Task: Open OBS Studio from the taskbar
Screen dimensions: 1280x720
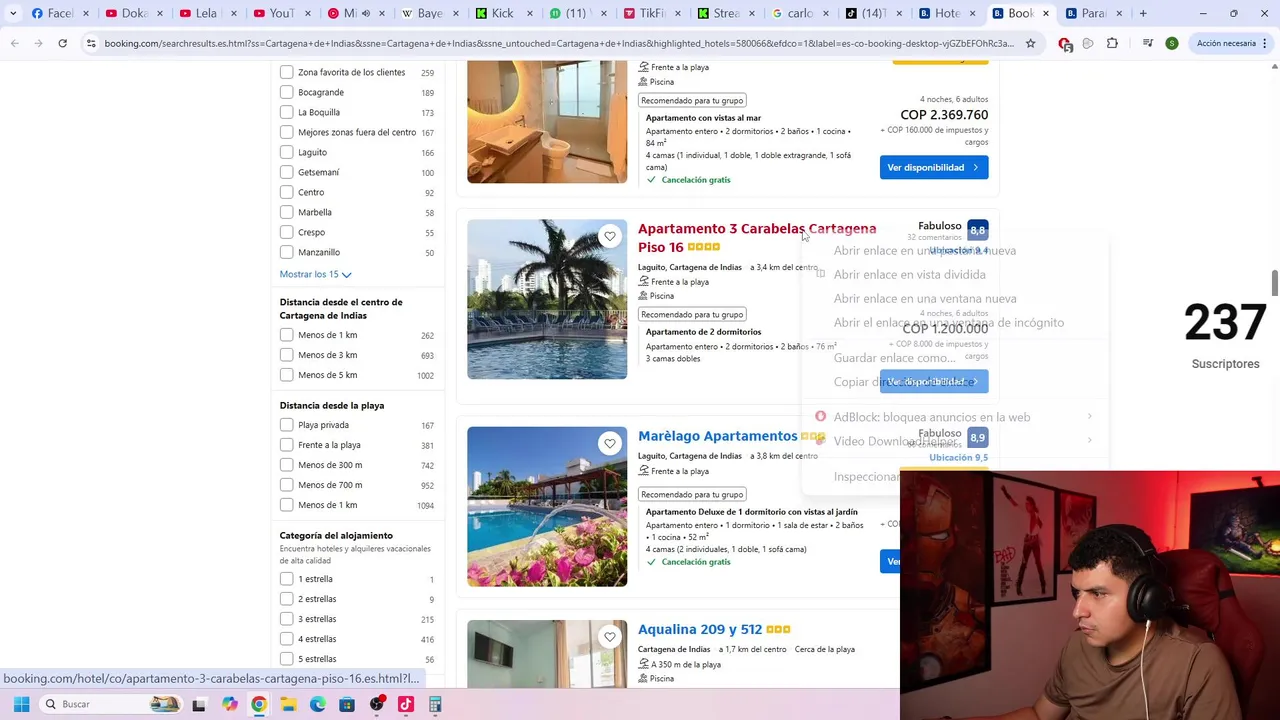Action: pos(377,704)
